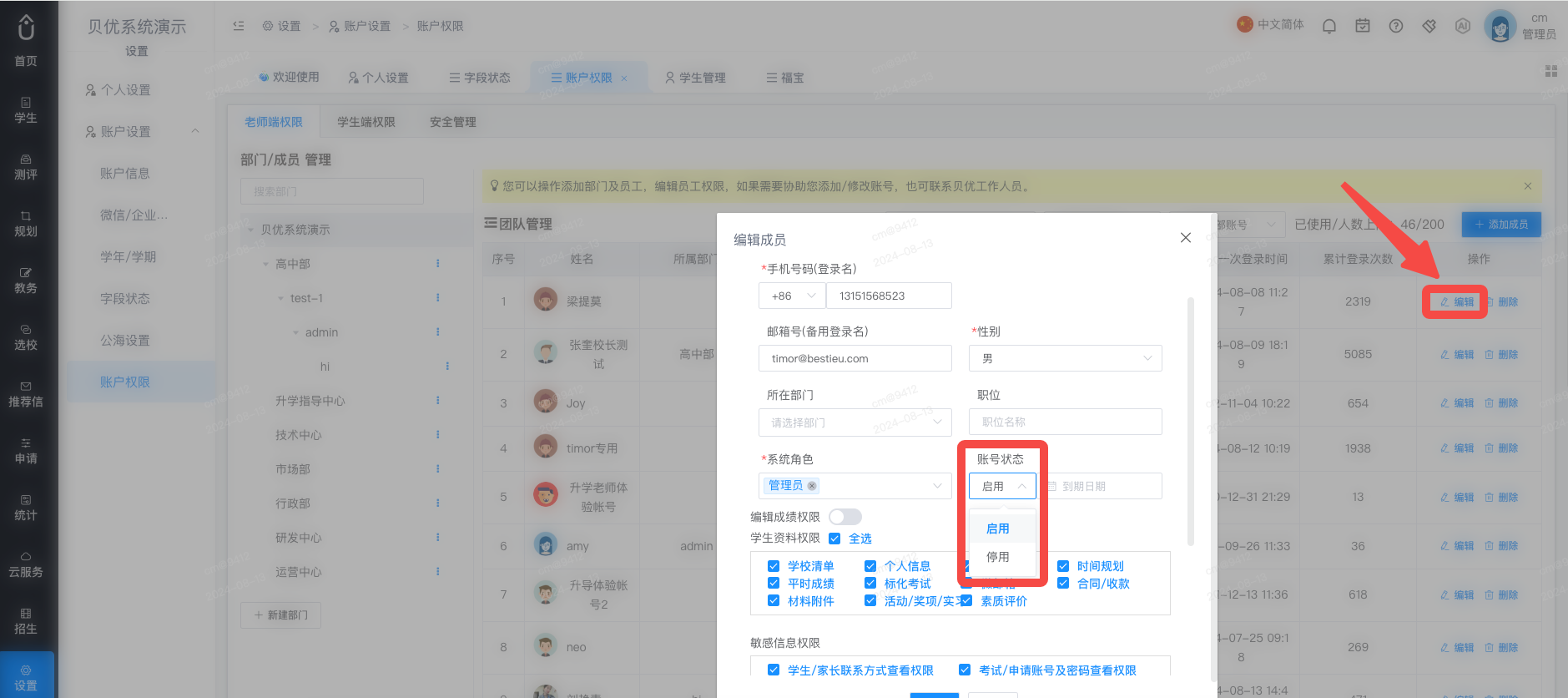Open the 统计 sidebar icon
Image resolution: width=1568 pixels, height=698 pixels.
(26, 508)
